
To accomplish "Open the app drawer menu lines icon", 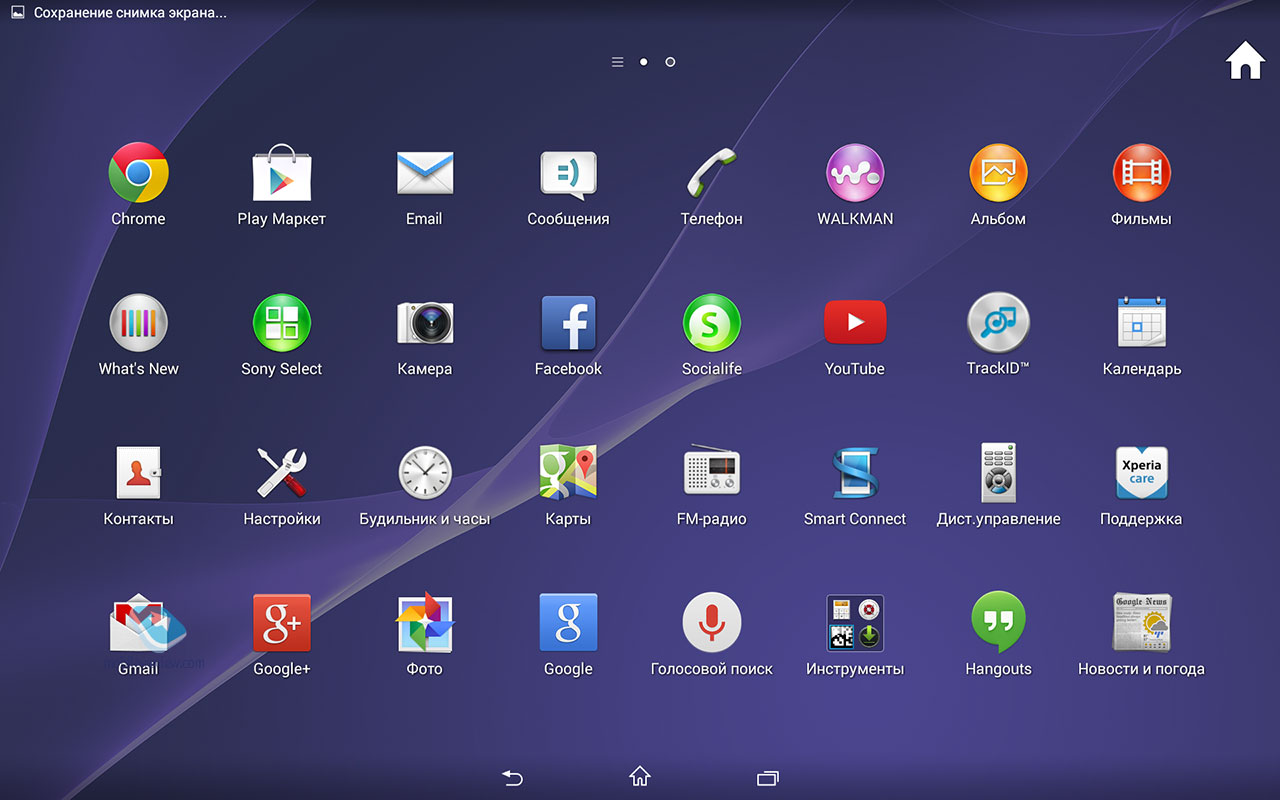I will 618,62.
